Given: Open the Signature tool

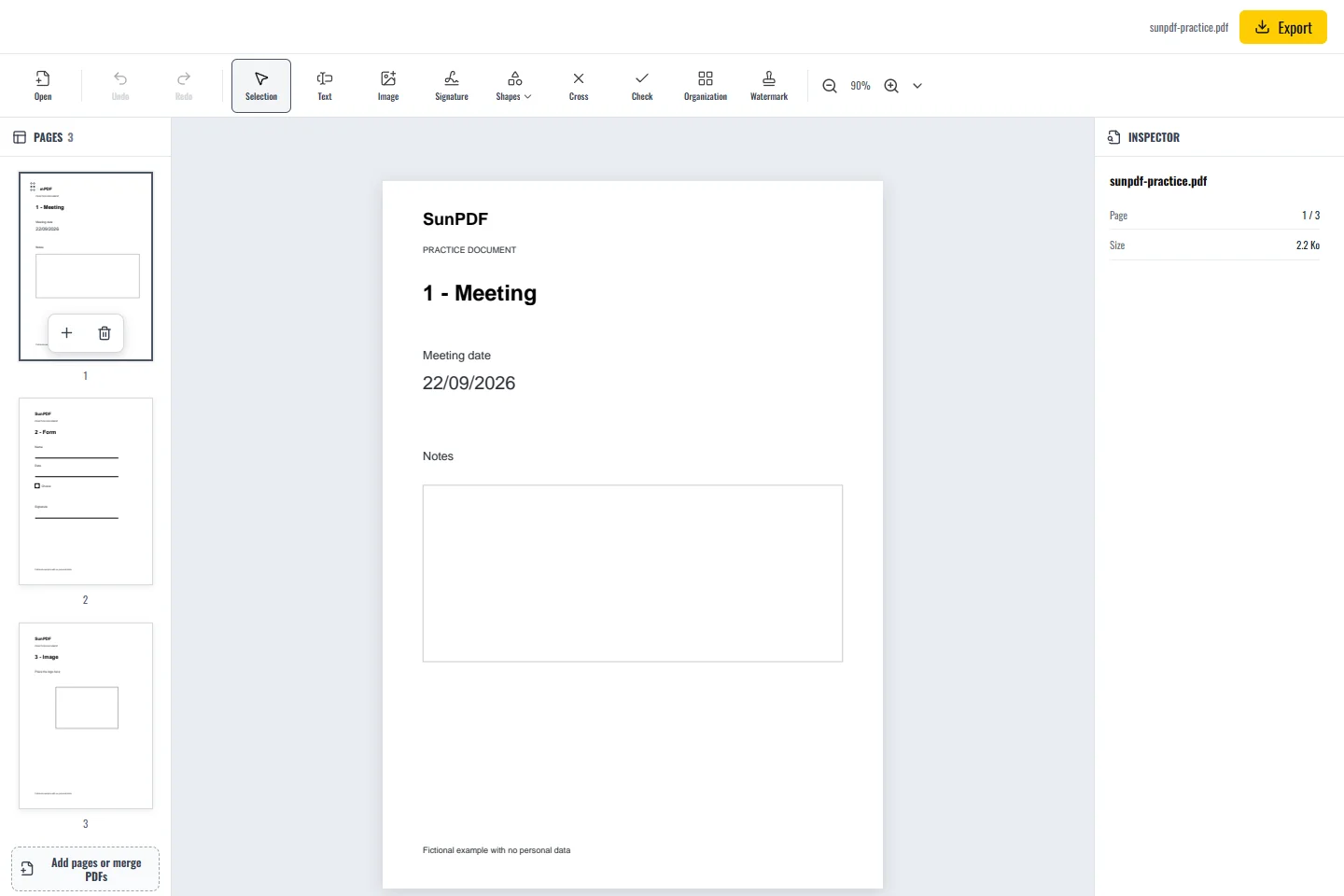Looking at the screenshot, I should coord(452,86).
